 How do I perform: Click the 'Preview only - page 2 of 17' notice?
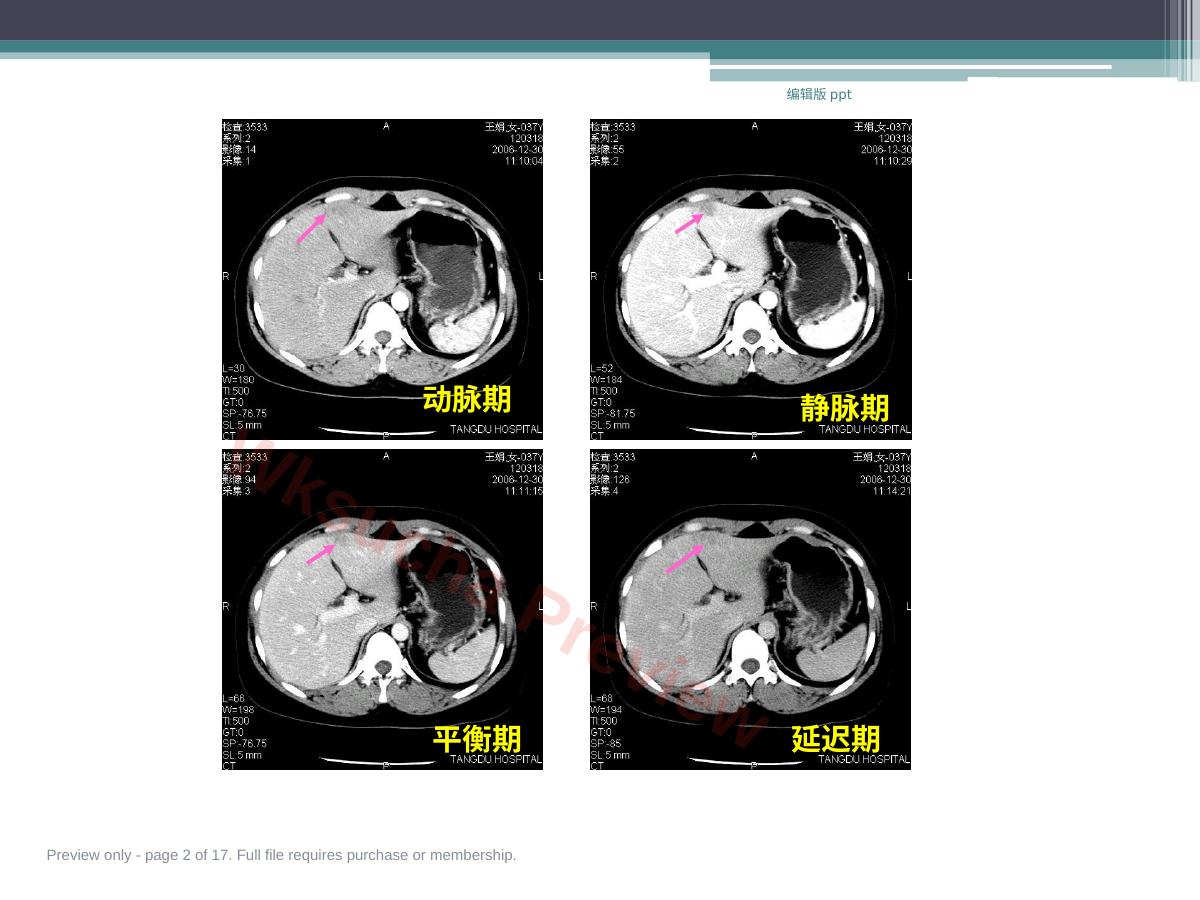click(281, 855)
